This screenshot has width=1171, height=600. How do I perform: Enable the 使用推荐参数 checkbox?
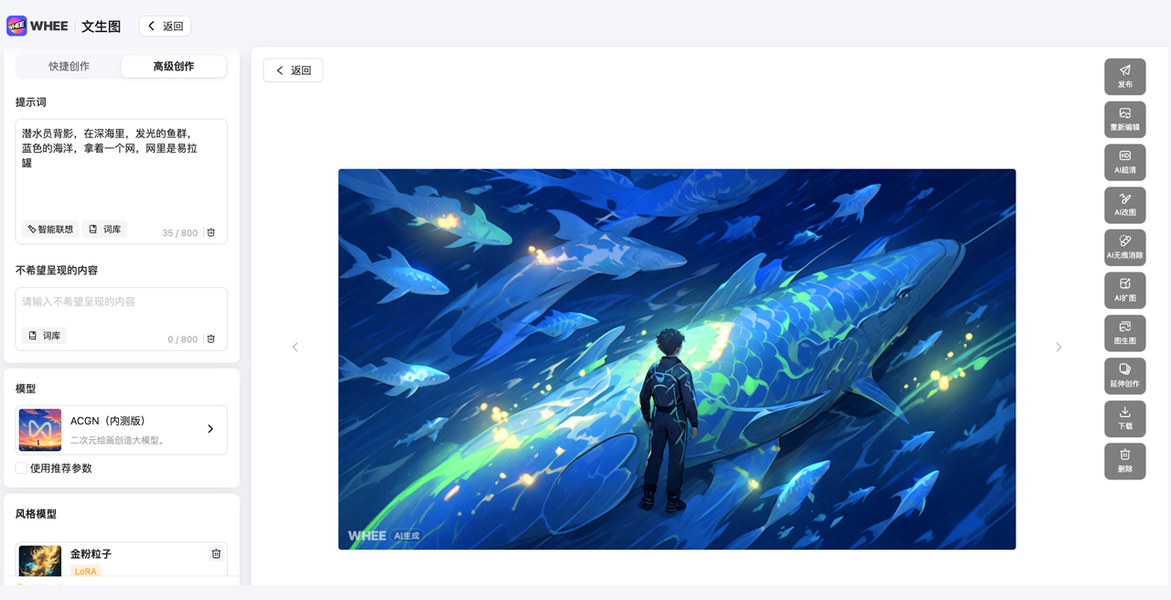coord(22,468)
